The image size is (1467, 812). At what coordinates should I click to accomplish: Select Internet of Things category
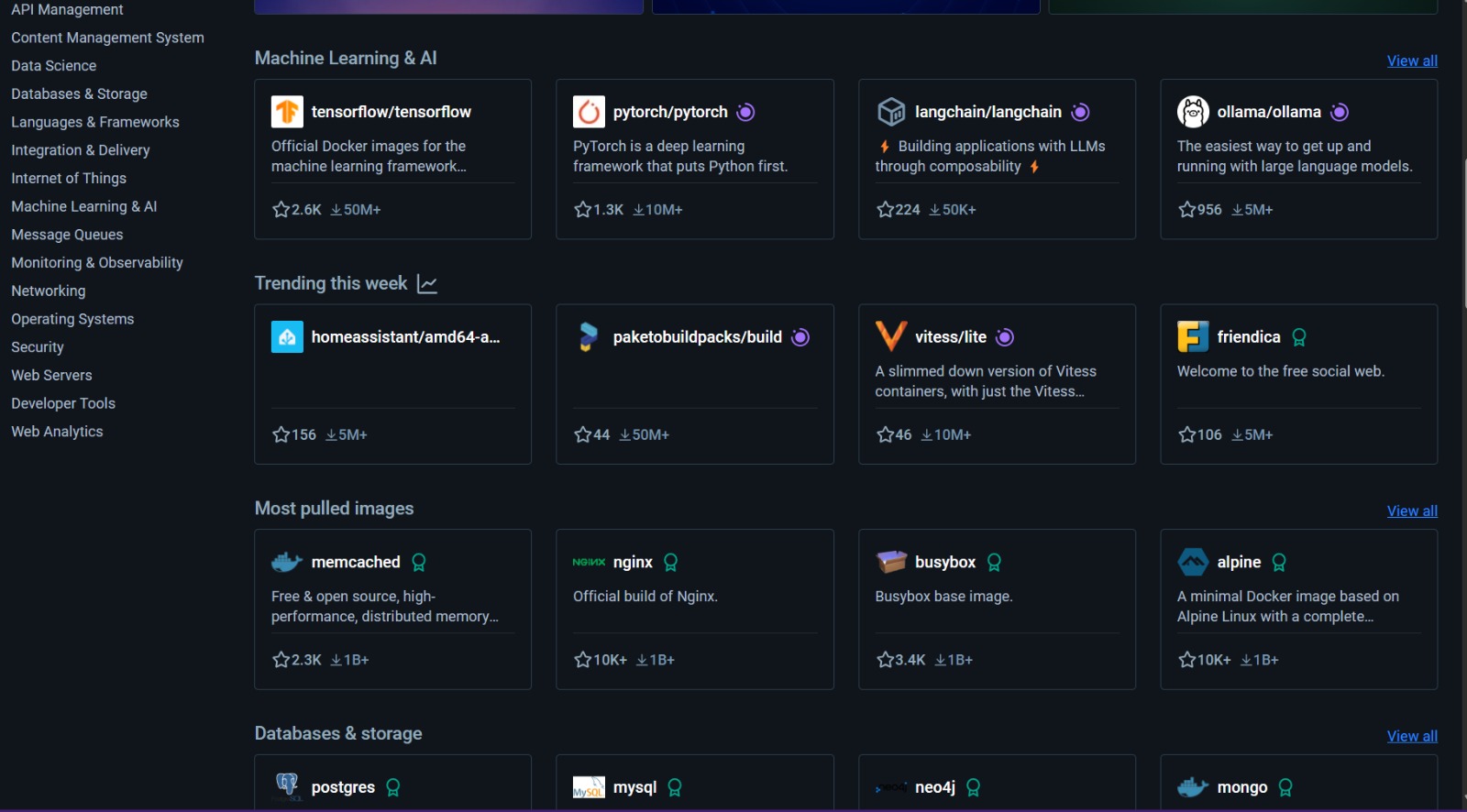(x=69, y=179)
